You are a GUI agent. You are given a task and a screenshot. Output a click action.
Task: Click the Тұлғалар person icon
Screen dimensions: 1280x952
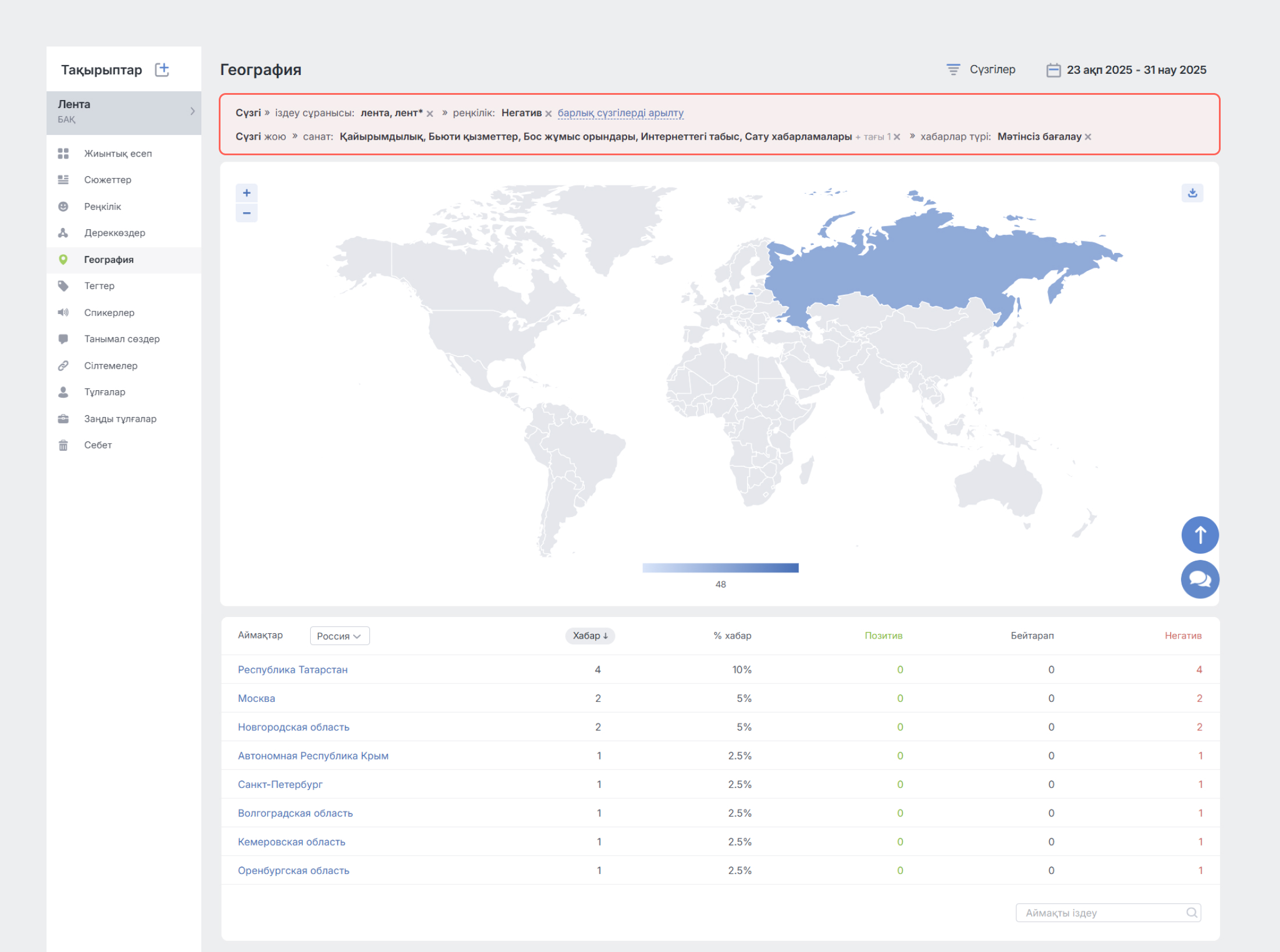click(63, 392)
